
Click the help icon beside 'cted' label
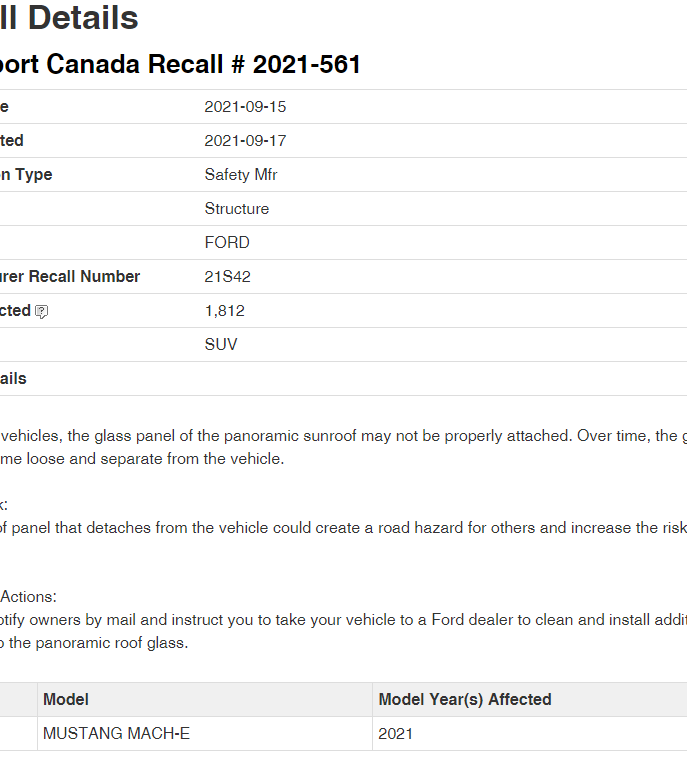coord(42,312)
